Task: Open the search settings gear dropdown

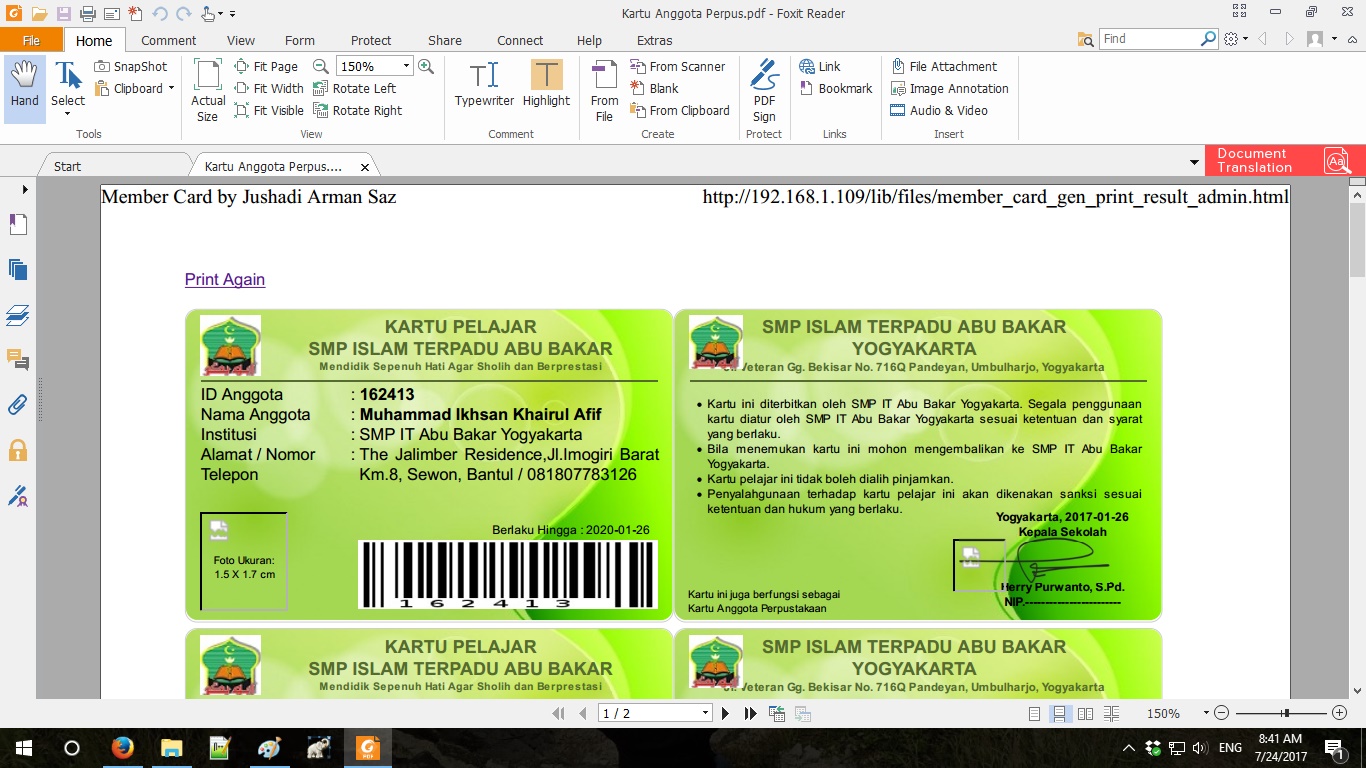Action: (x=1235, y=39)
